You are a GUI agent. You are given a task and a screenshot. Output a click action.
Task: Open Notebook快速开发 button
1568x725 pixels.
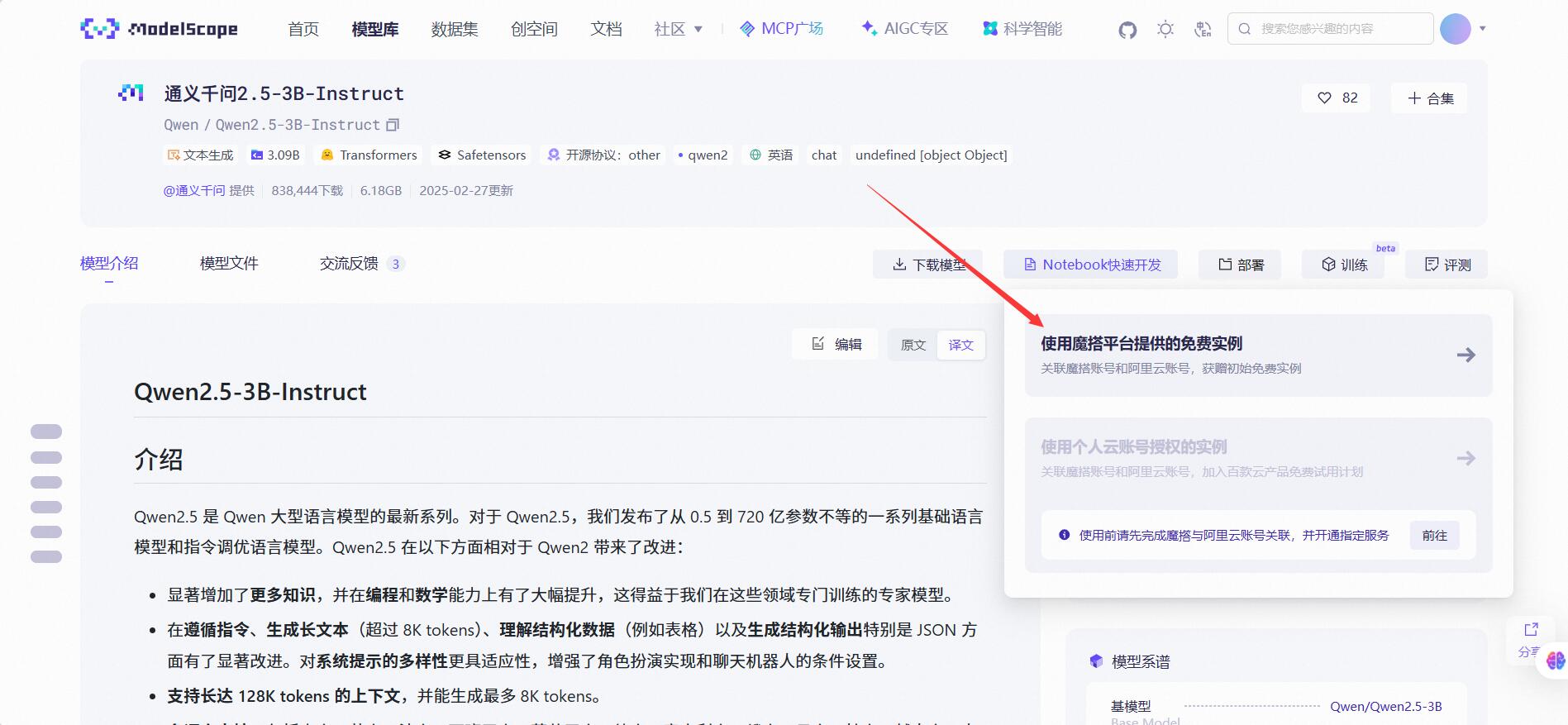1091,265
